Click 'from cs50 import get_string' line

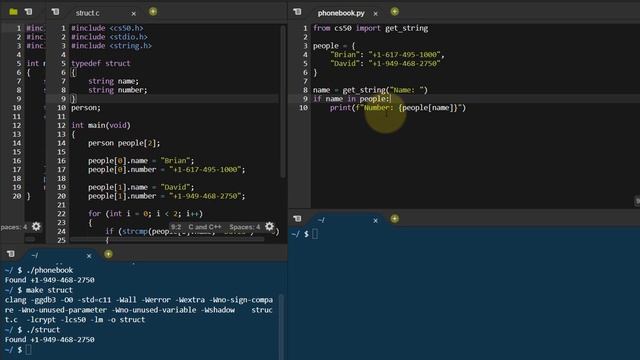click(371, 28)
